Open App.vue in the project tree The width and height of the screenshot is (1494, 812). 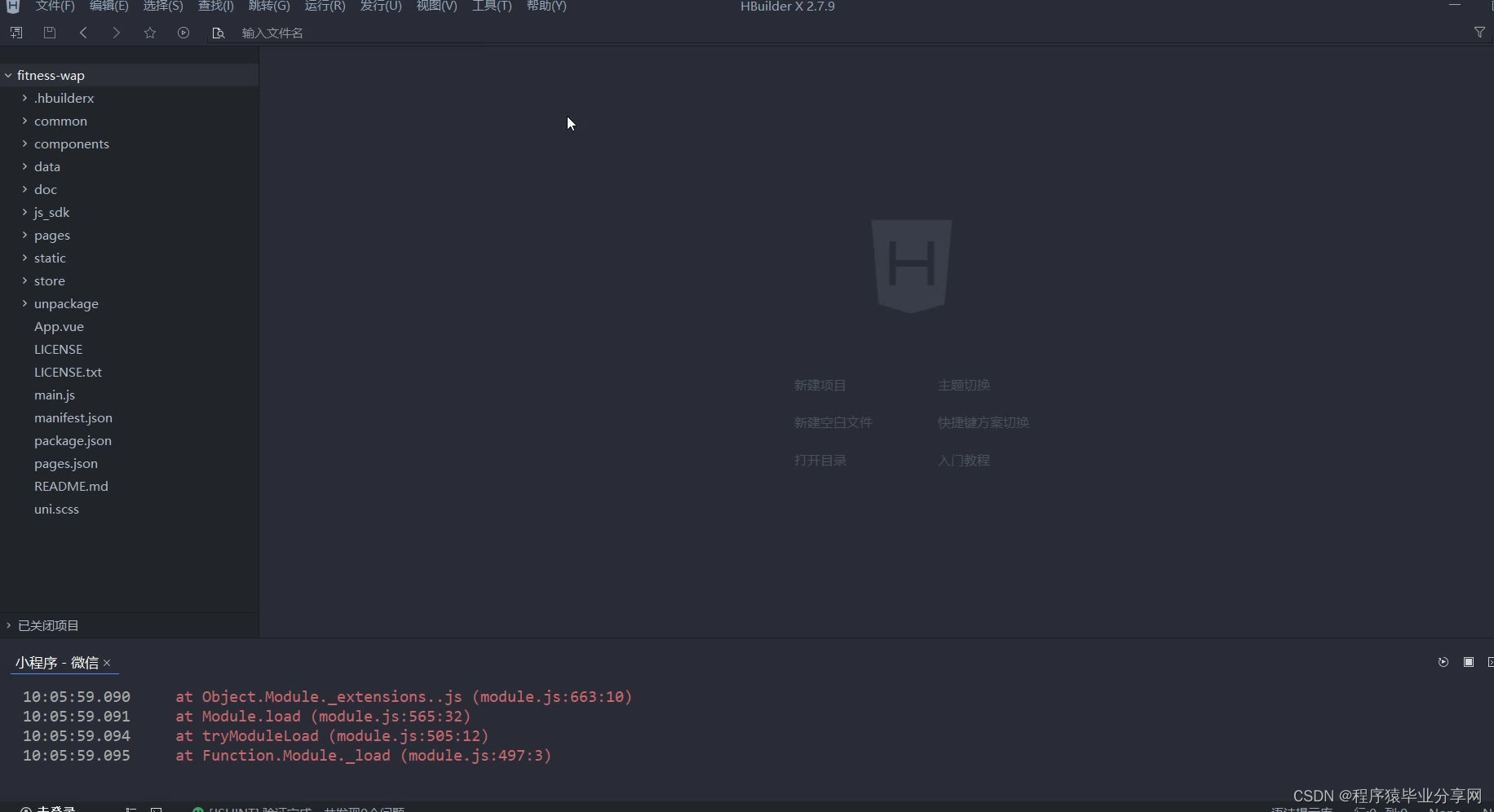click(59, 326)
